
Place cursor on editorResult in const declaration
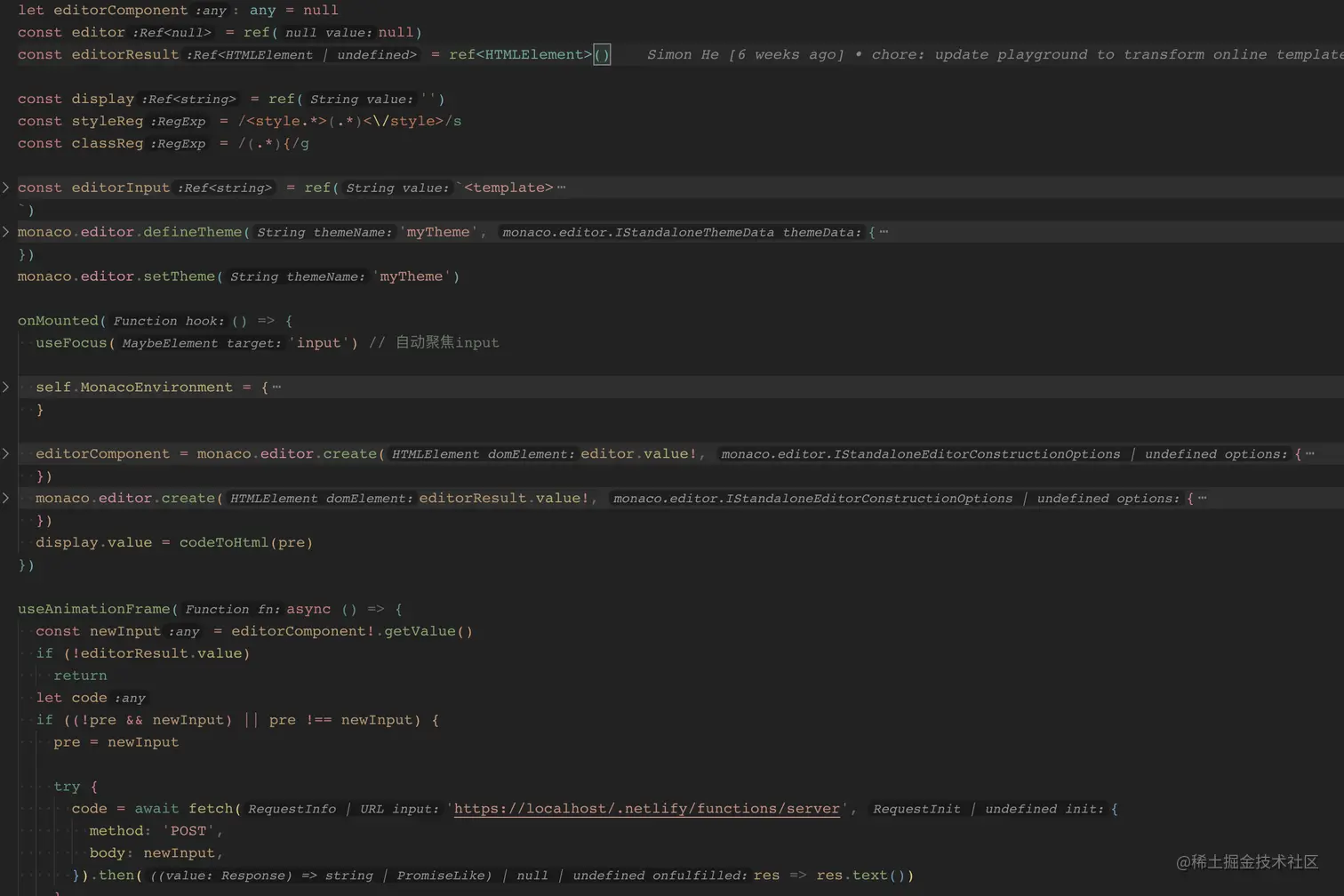[x=125, y=54]
